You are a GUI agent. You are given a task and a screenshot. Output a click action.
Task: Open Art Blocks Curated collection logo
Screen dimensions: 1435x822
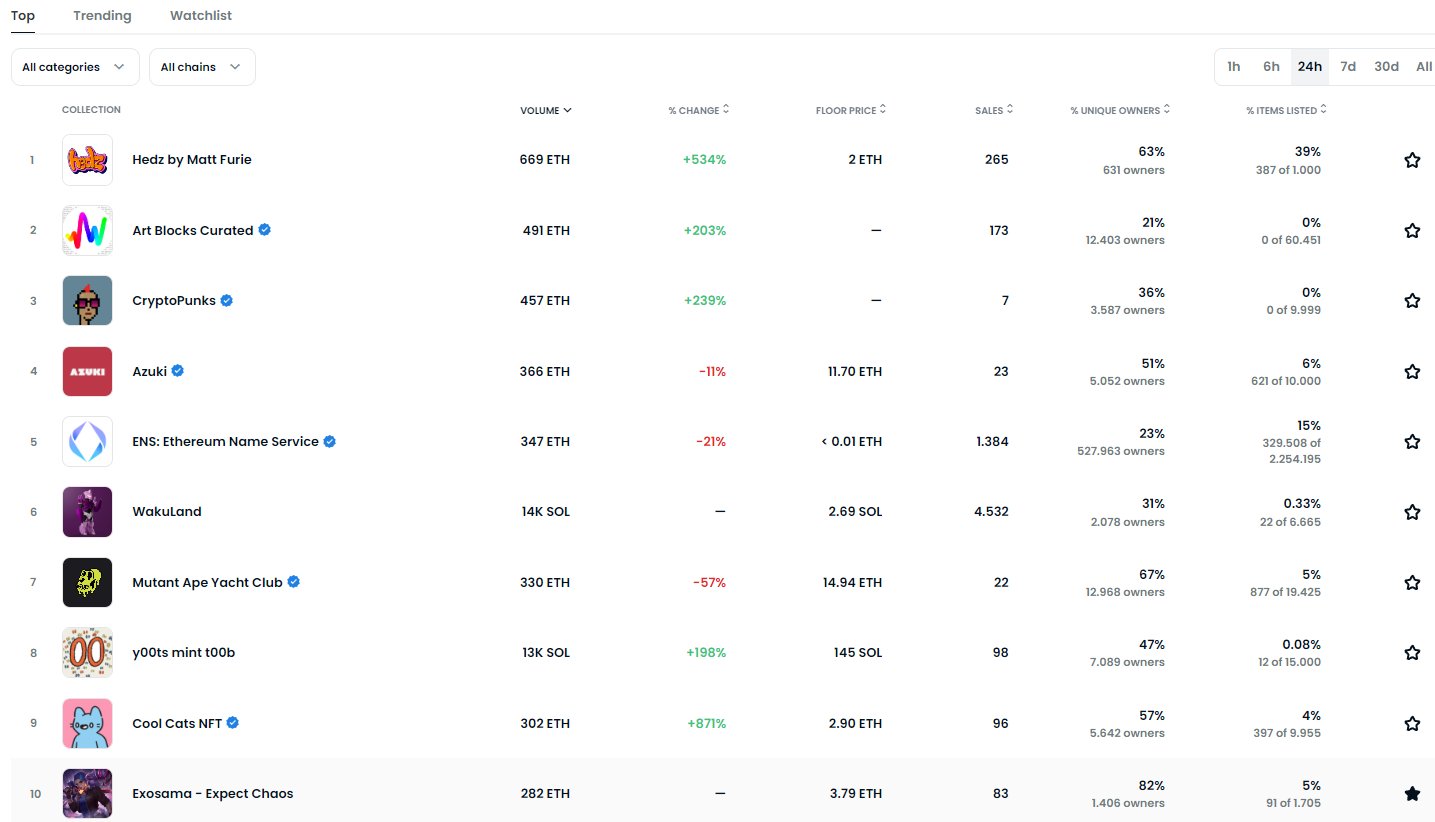tap(87, 230)
